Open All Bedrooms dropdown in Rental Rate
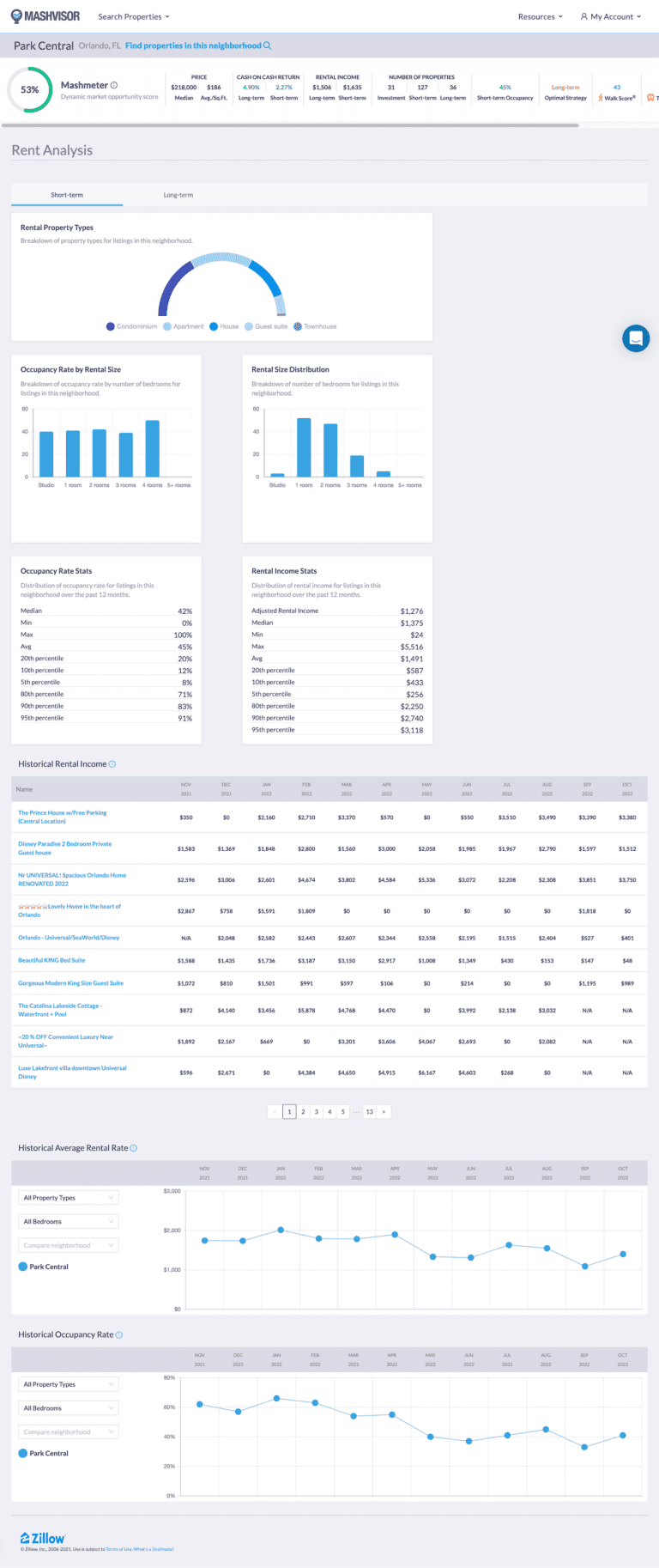The width and height of the screenshot is (659, 1568). [69, 1222]
